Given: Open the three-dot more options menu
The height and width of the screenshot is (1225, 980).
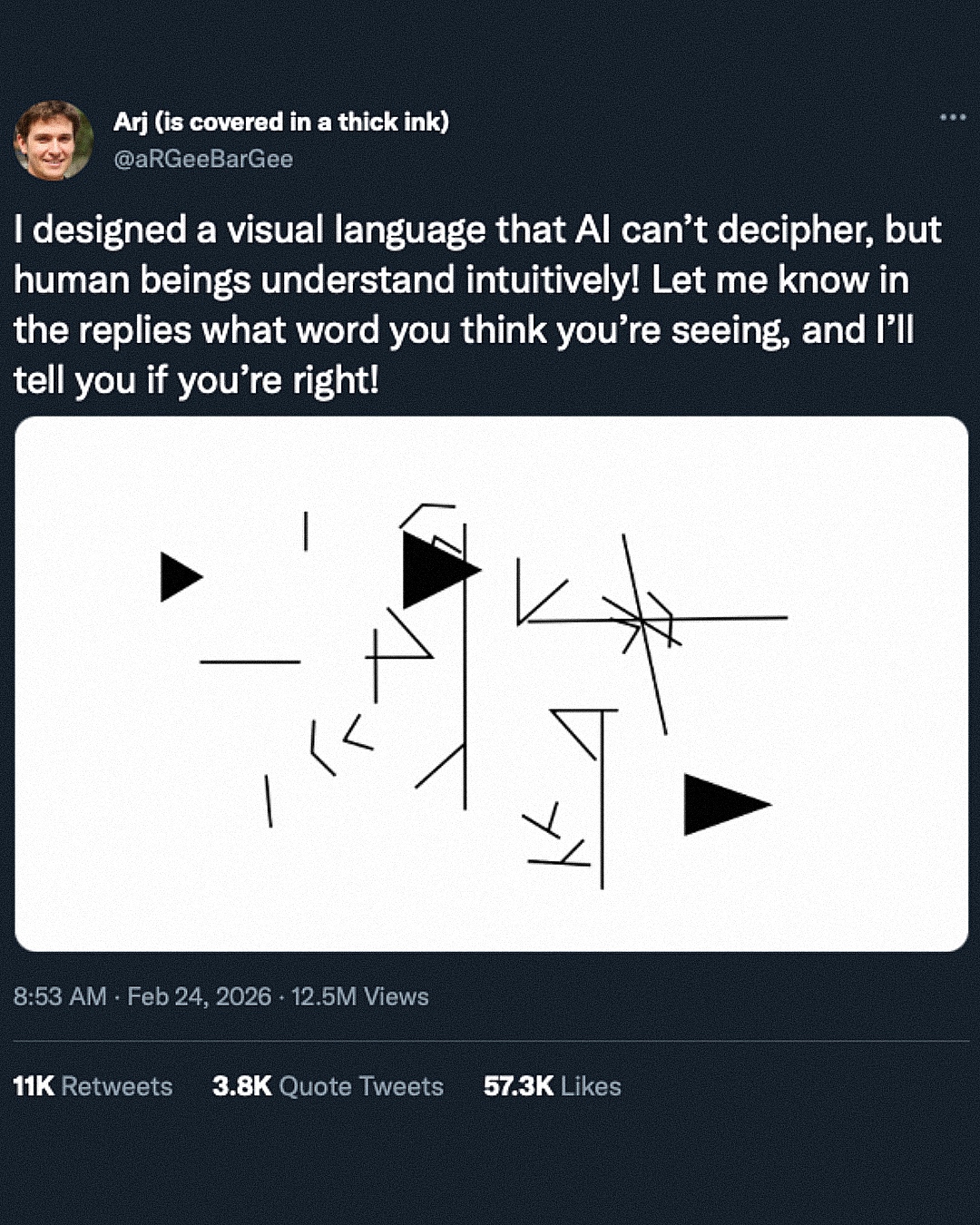Looking at the screenshot, I should 952,117.
